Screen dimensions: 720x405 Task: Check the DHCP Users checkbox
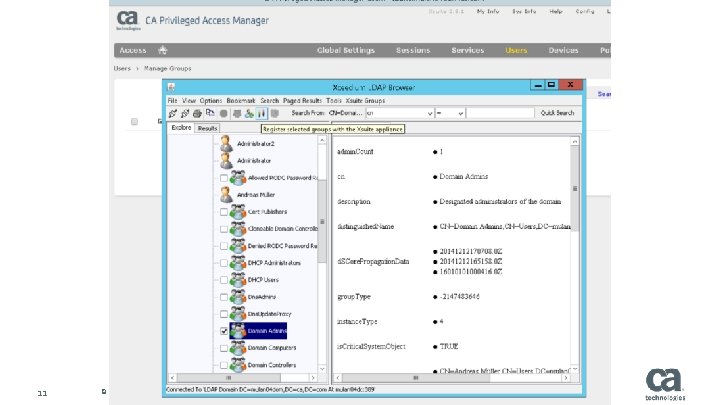coord(224,280)
